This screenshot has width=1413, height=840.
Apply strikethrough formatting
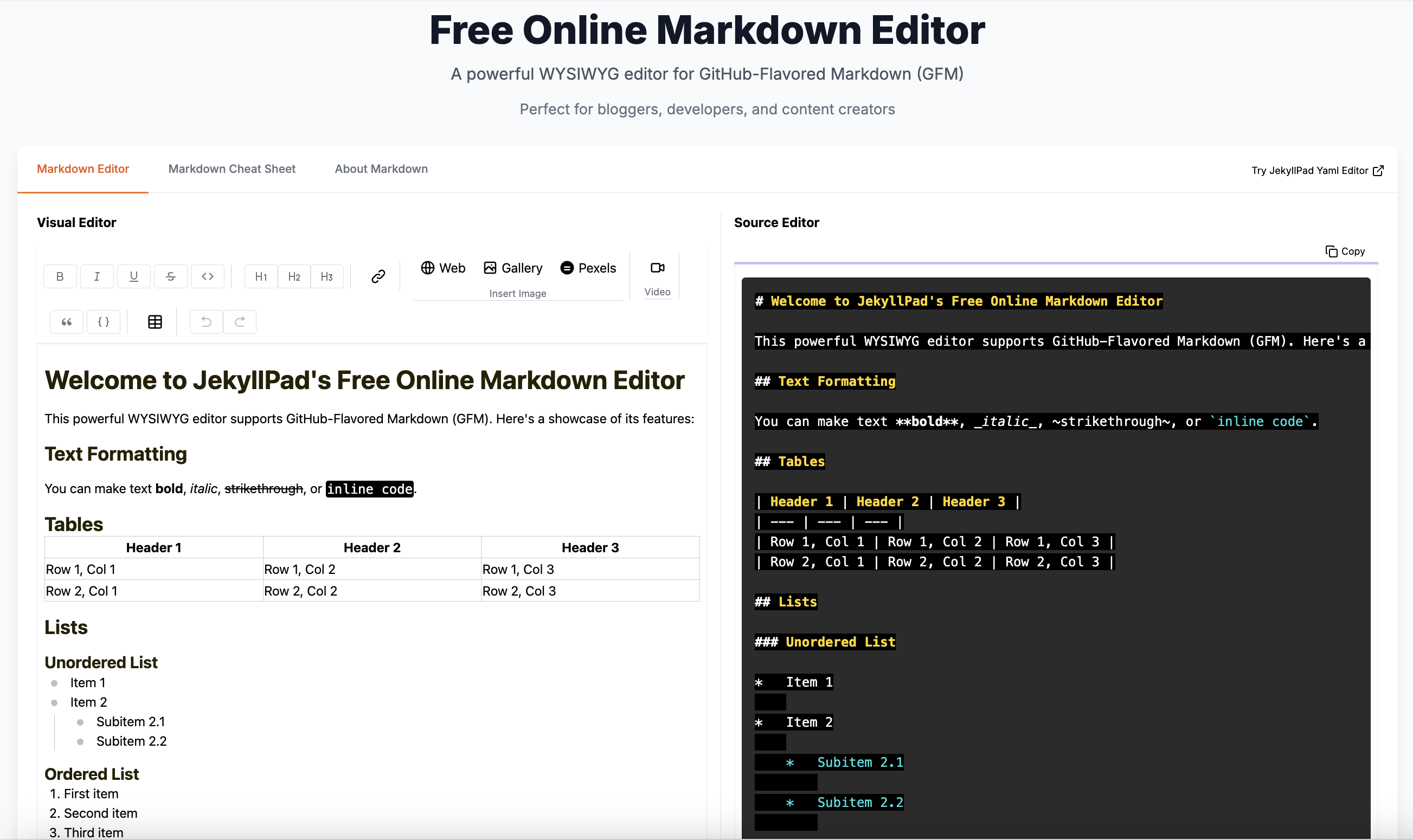point(170,276)
